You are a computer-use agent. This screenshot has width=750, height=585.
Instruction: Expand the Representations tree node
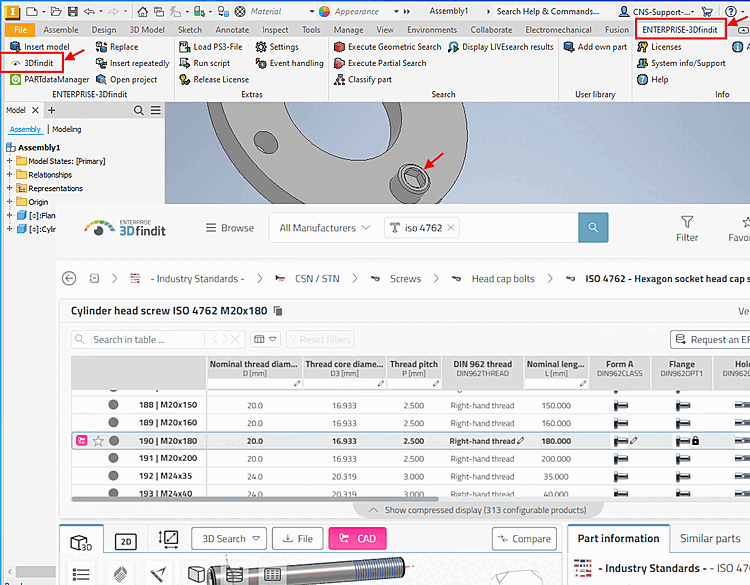tap(9, 188)
